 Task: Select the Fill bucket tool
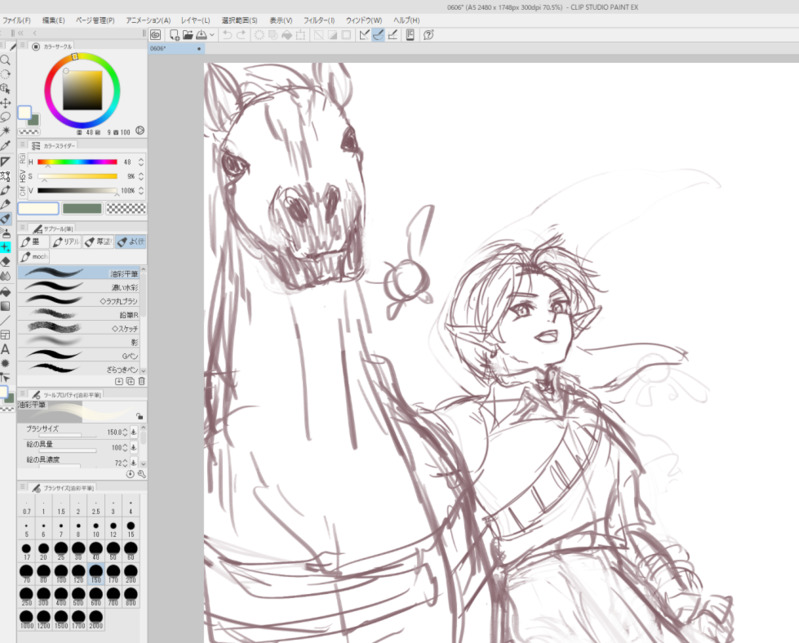5,292
